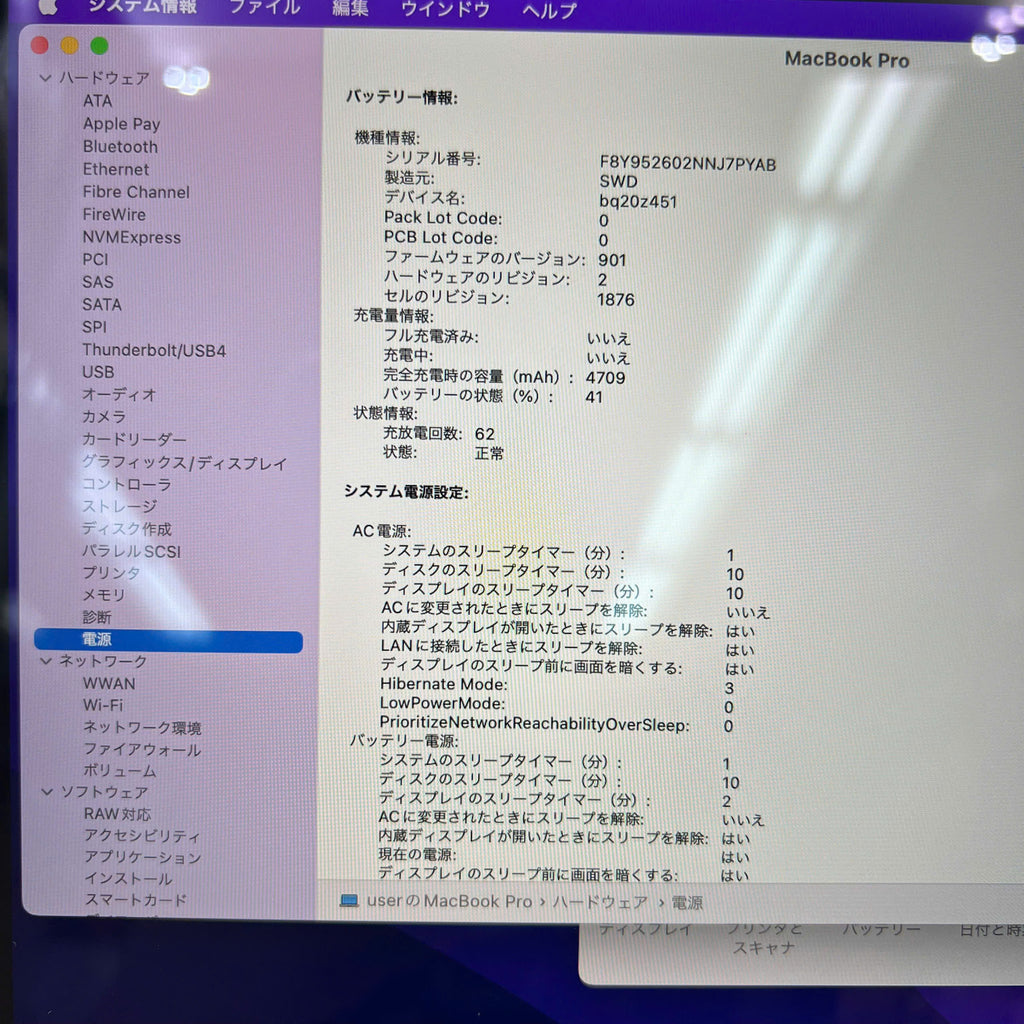Viewport: 1024px width, 1024px height.
Task: Select Ethernet in the sidebar
Action: click(116, 169)
